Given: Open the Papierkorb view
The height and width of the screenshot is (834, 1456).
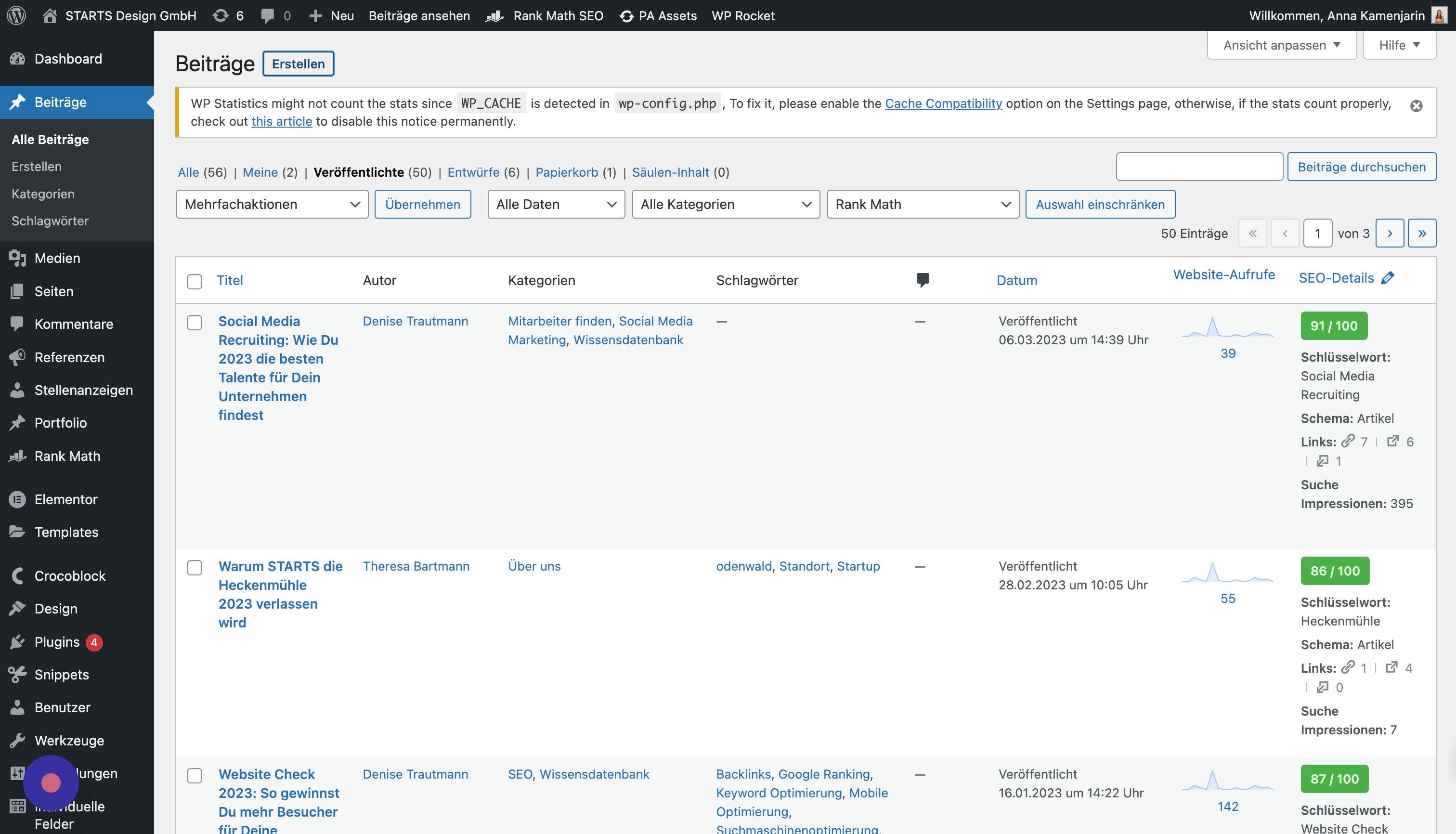Looking at the screenshot, I should (x=567, y=172).
